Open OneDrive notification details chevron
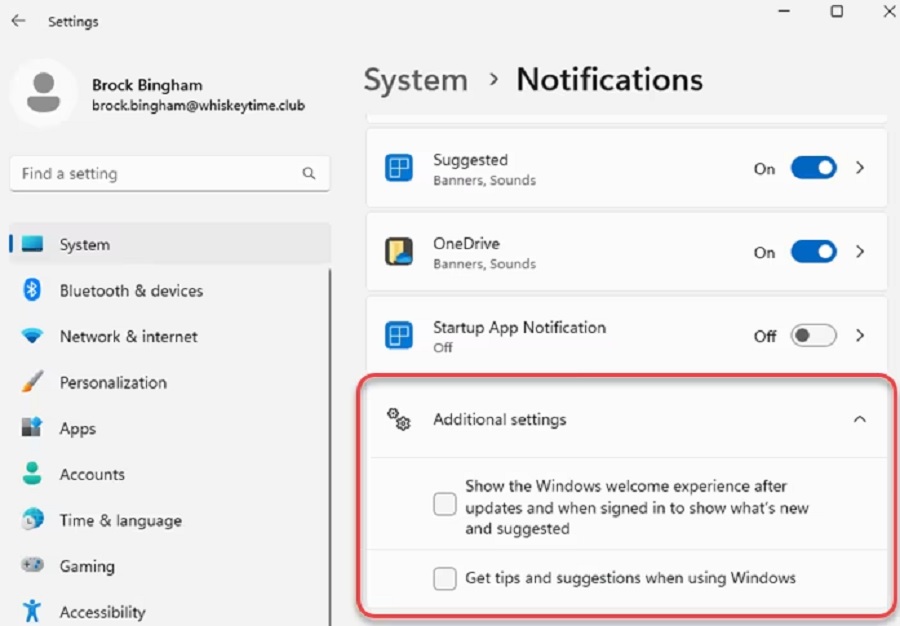The image size is (900, 626). coord(860,252)
